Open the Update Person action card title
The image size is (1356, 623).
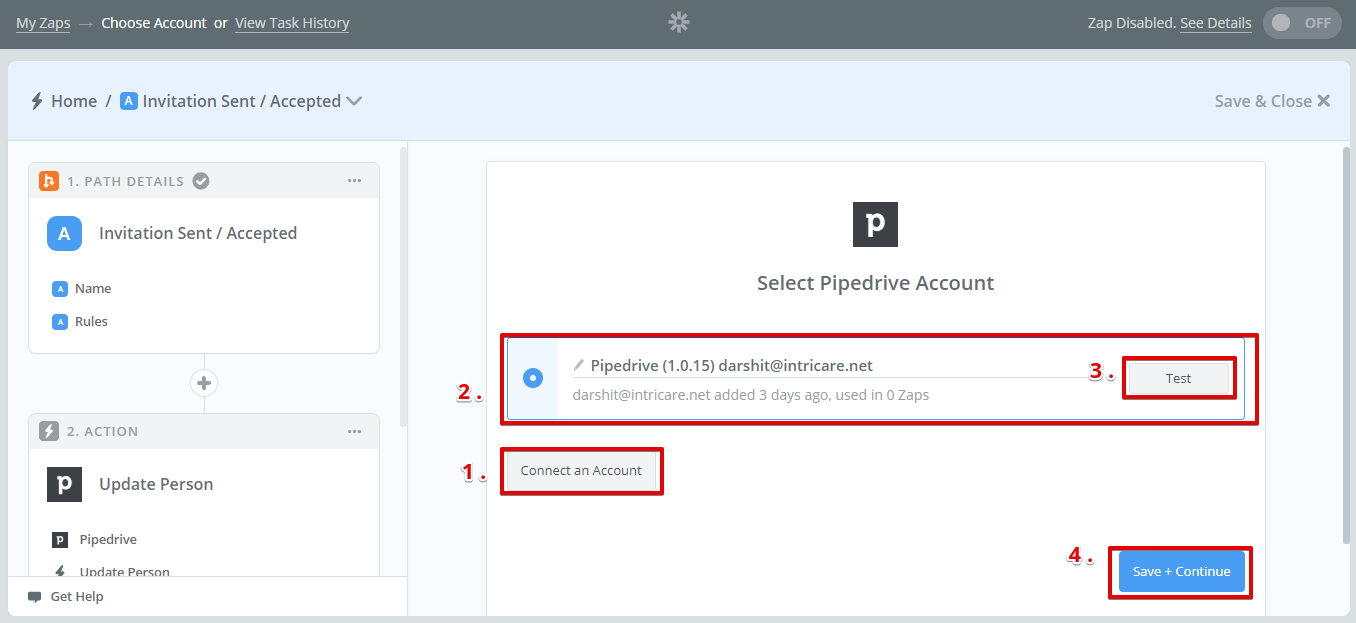(x=156, y=484)
